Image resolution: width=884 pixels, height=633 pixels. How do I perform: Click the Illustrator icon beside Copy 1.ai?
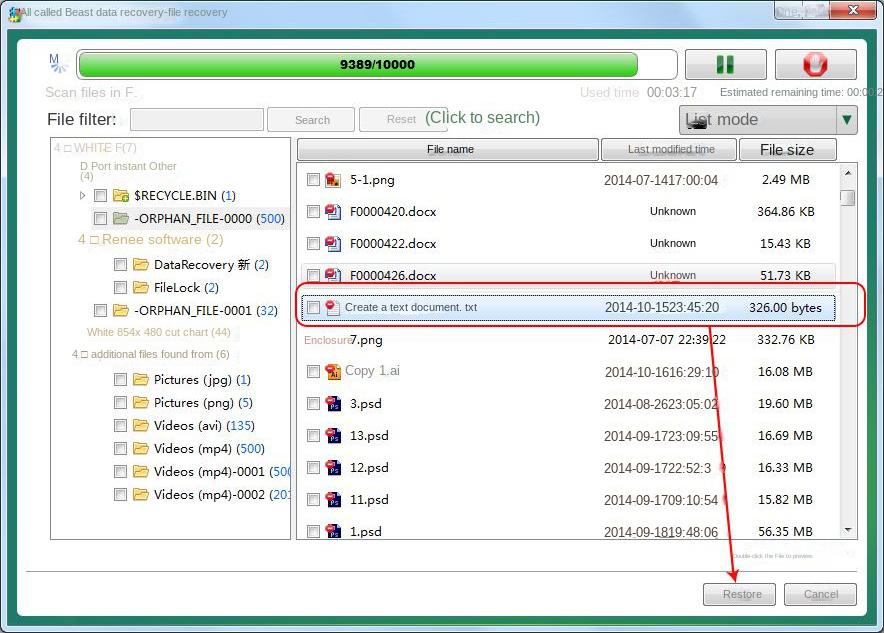[x=334, y=372]
